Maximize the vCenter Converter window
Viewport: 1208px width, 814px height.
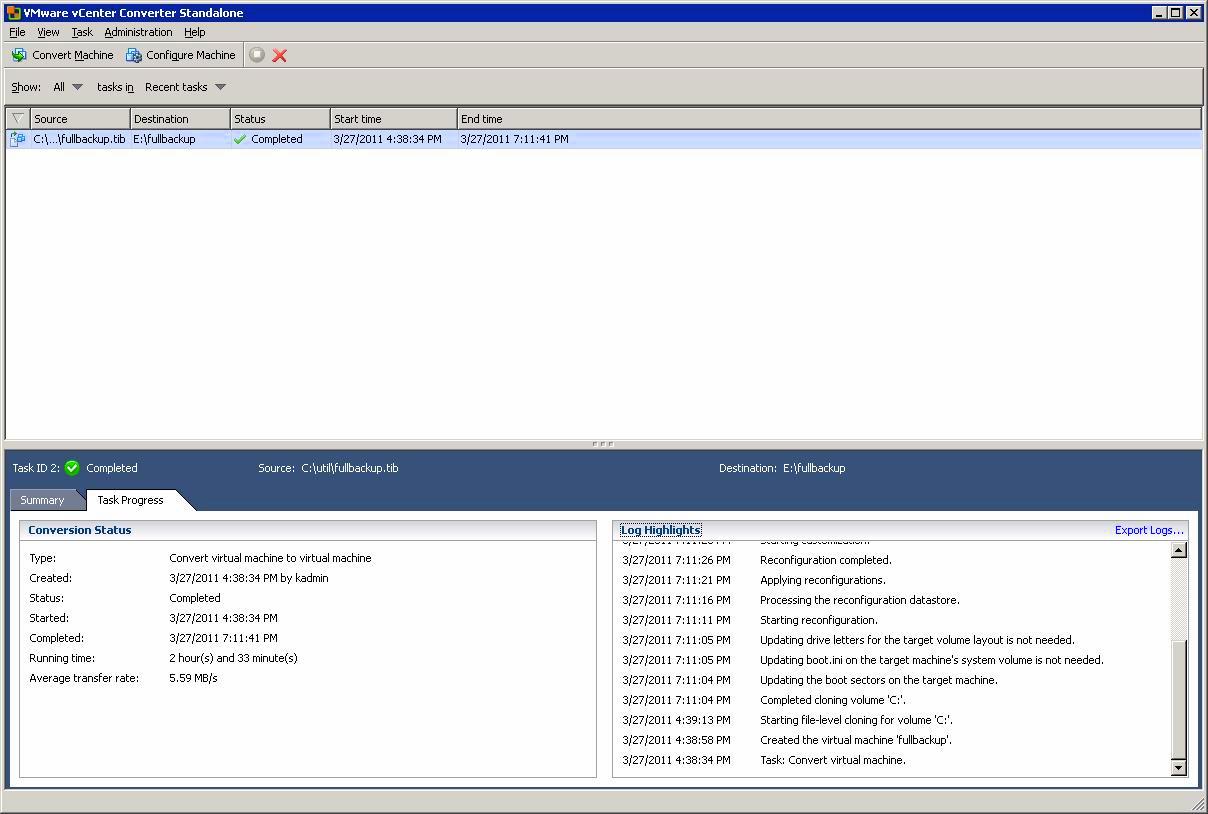coord(1176,13)
